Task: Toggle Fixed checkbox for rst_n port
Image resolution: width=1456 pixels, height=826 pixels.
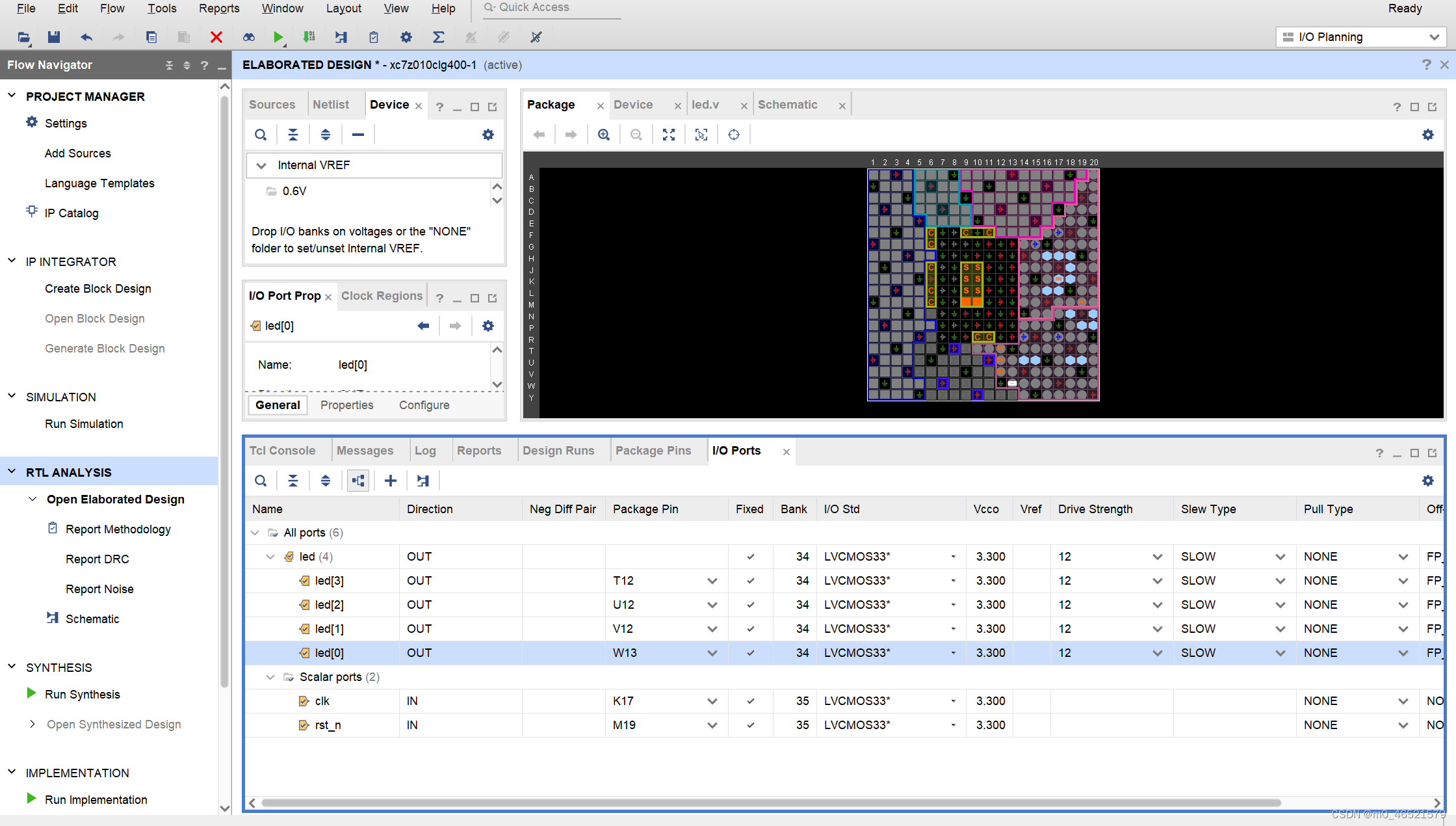Action: 751,725
